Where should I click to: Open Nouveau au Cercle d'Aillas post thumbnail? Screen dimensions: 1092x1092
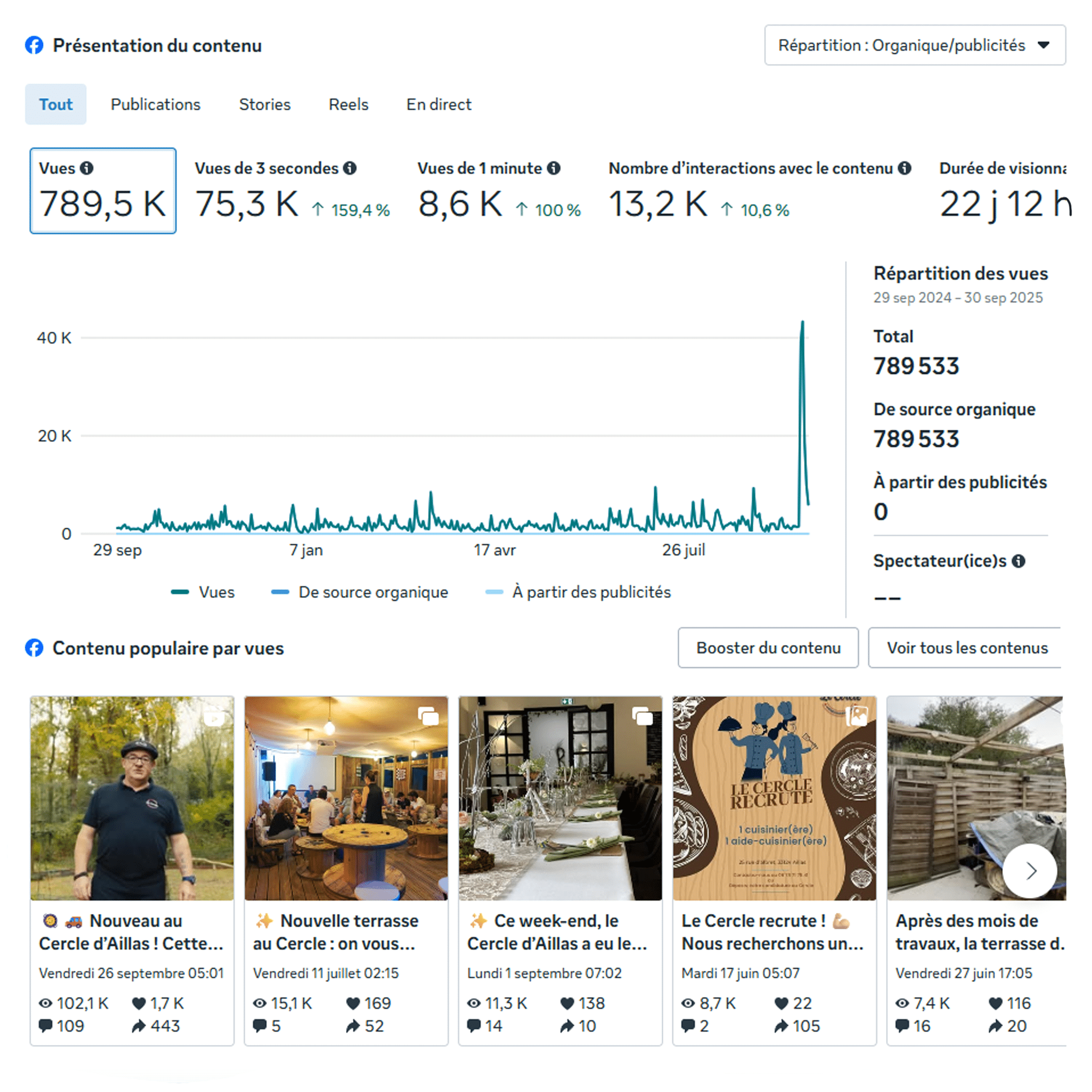tap(132, 798)
